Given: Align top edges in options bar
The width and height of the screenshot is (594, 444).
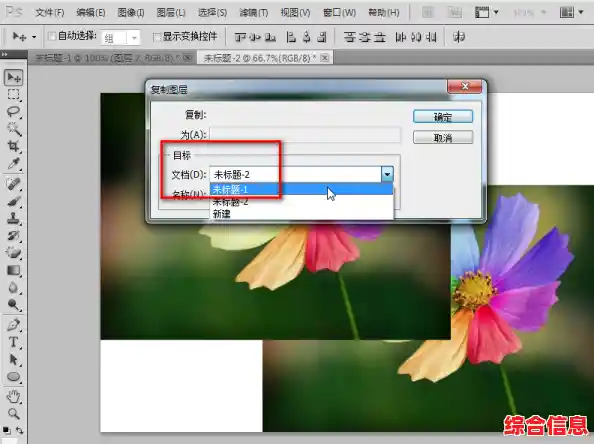Looking at the screenshot, I should pyautogui.click(x=239, y=37).
